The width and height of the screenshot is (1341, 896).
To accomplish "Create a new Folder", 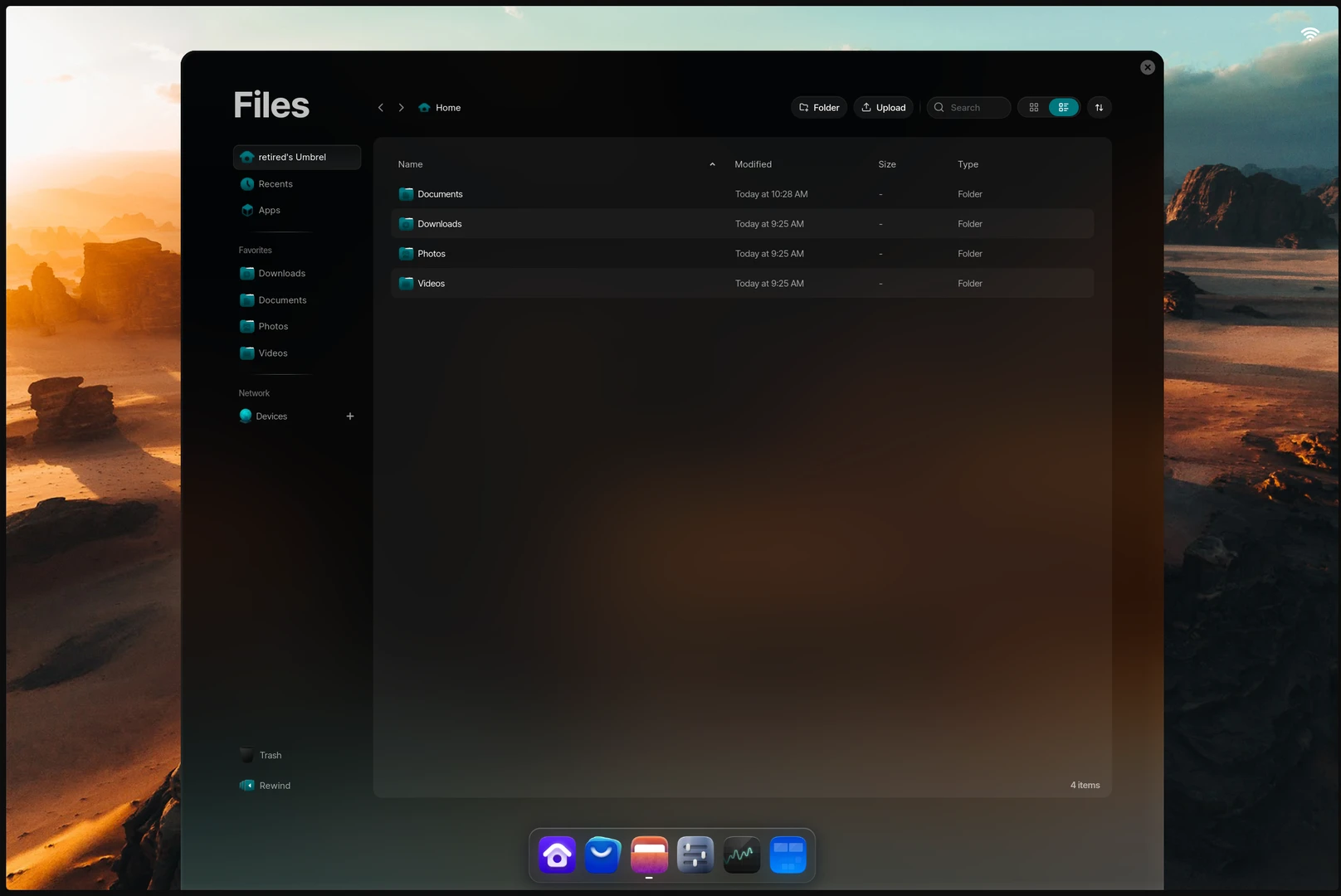I will (819, 108).
